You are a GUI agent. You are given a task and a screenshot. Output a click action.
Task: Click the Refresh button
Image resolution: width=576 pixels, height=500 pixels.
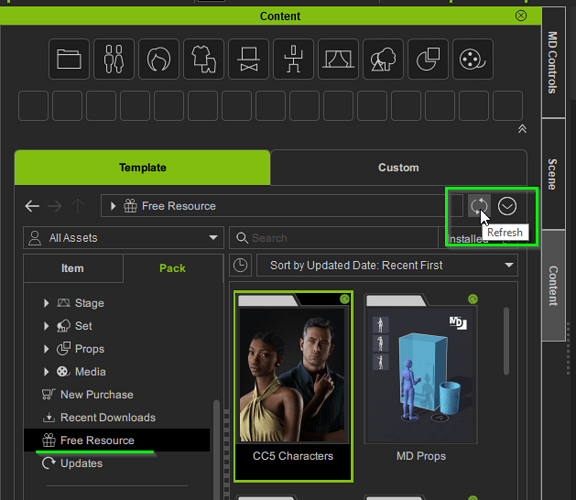click(x=479, y=206)
